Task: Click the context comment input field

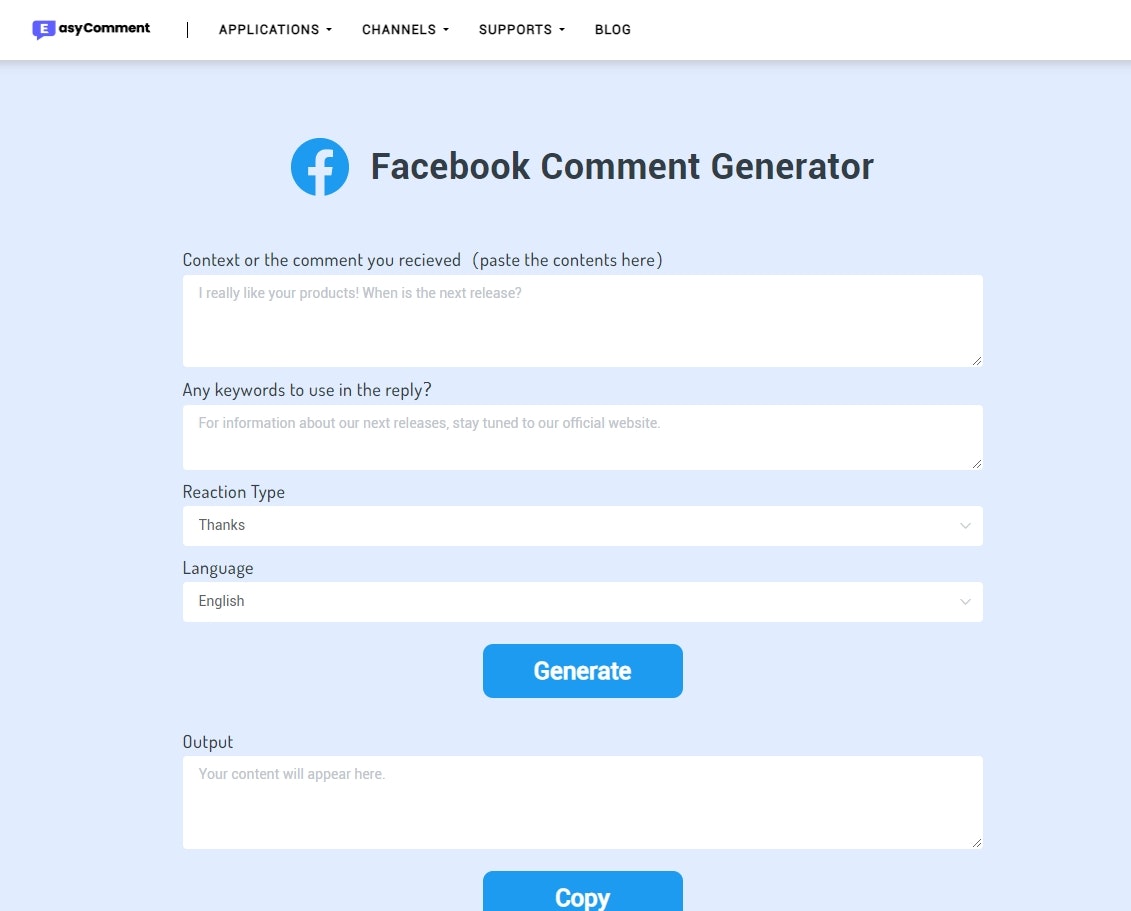Action: click(x=583, y=320)
